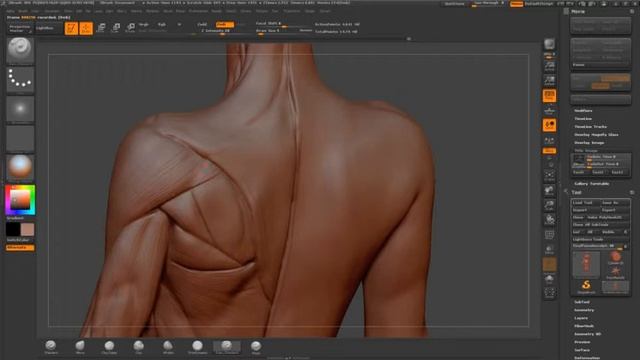Image resolution: width=640 pixels, height=360 pixels.
Task: Open the Zplugin menu
Action: click(x=310, y=11)
